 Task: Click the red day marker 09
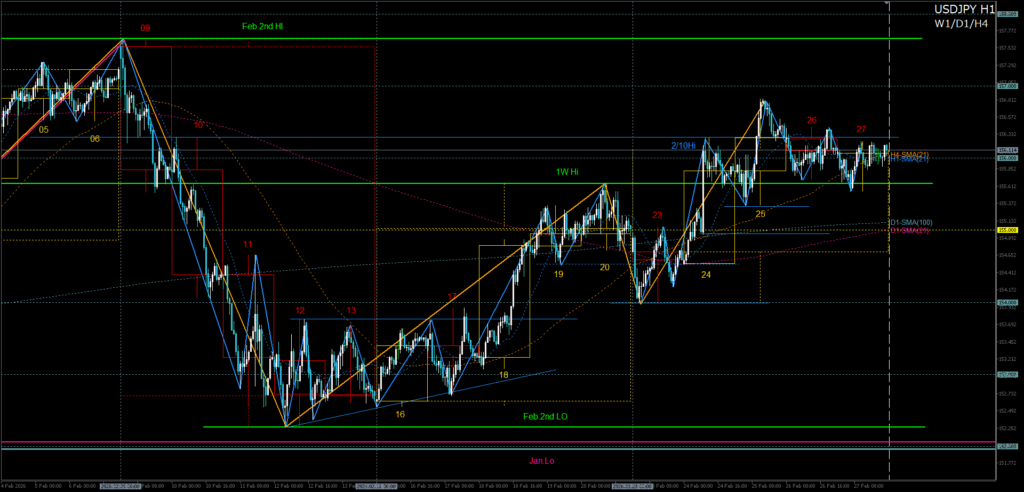pos(145,29)
